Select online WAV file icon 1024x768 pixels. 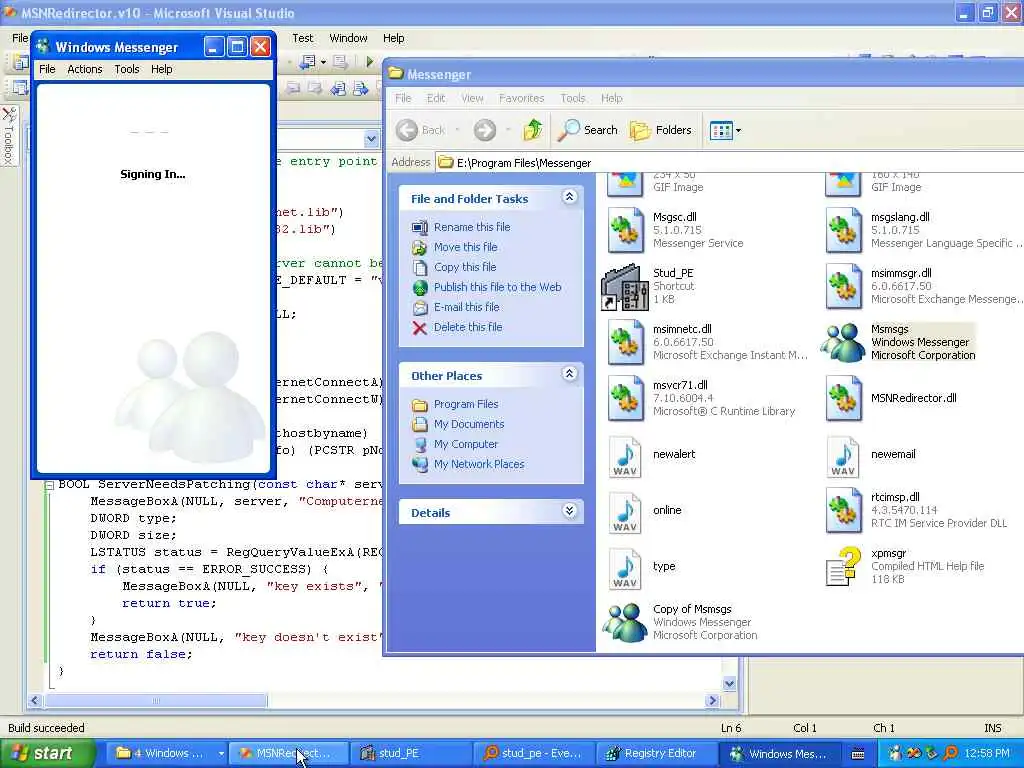coord(625,511)
